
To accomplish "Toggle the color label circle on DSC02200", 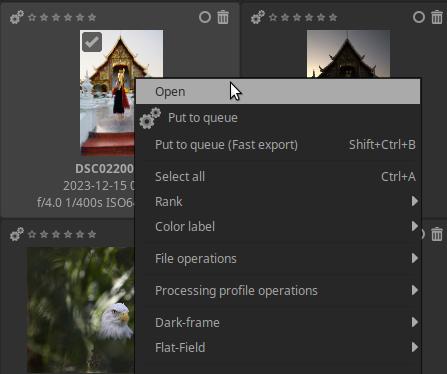I will click(x=205, y=17).
